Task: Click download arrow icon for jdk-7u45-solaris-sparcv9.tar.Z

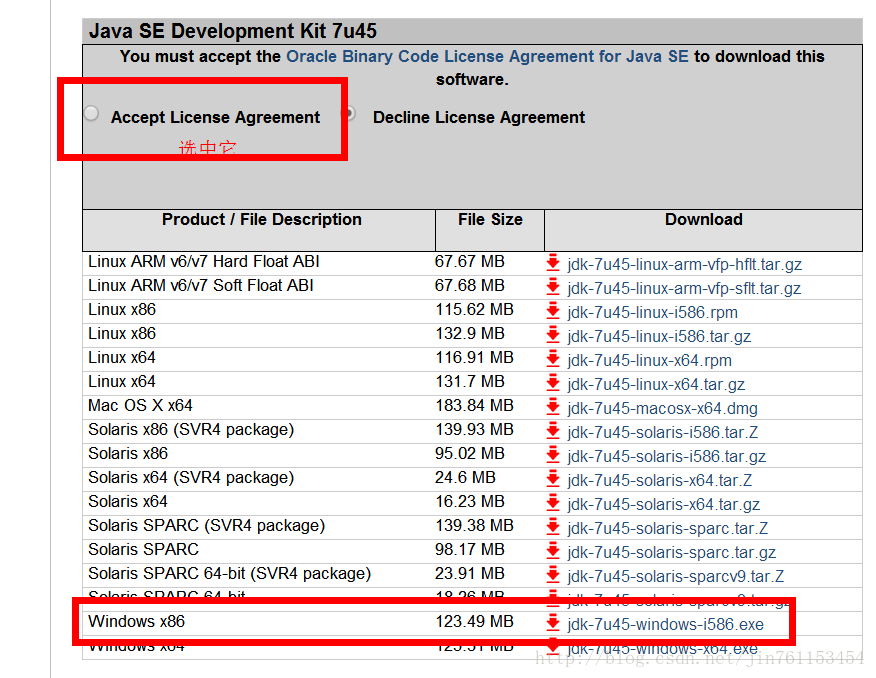Action: pos(553,575)
